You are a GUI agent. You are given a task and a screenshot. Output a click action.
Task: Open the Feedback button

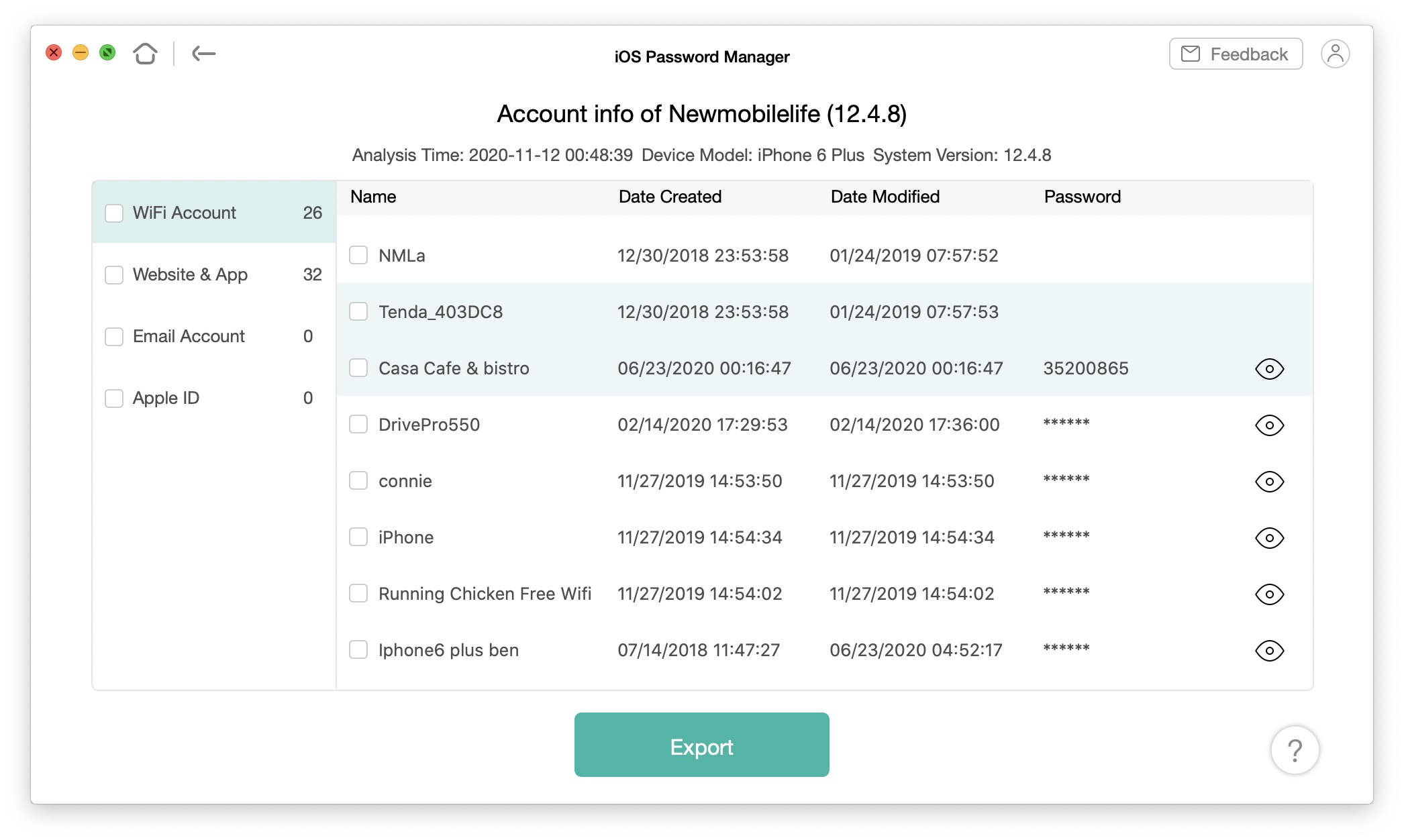[1236, 54]
